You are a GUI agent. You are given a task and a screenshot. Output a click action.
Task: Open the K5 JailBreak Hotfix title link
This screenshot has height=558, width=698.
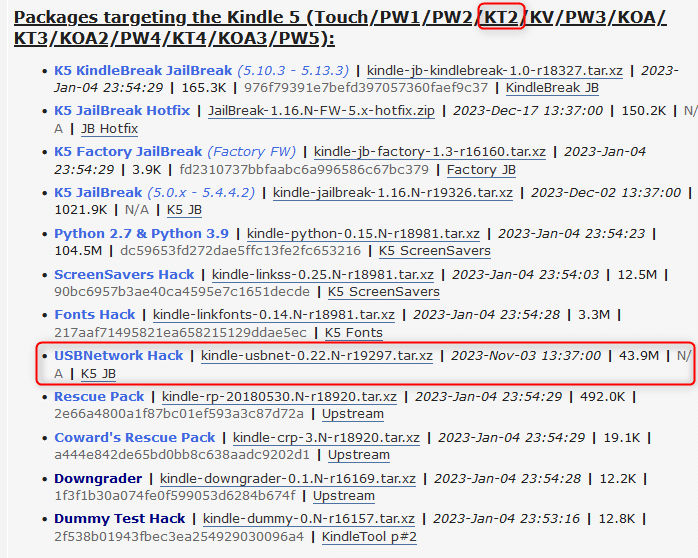click(122, 110)
